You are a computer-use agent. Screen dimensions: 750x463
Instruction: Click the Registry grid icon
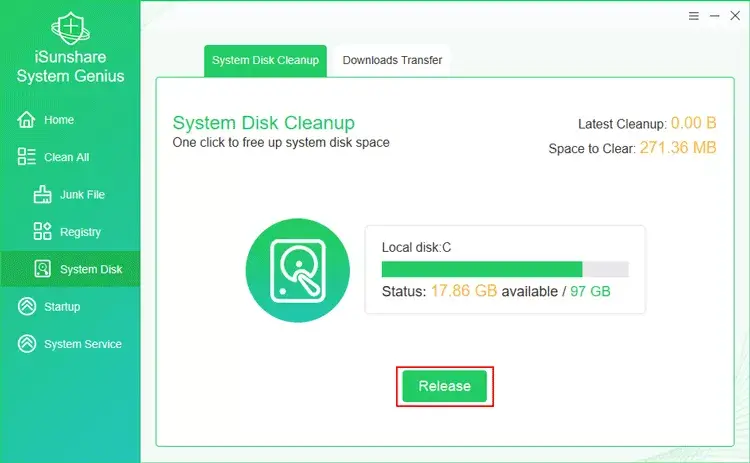(43, 231)
